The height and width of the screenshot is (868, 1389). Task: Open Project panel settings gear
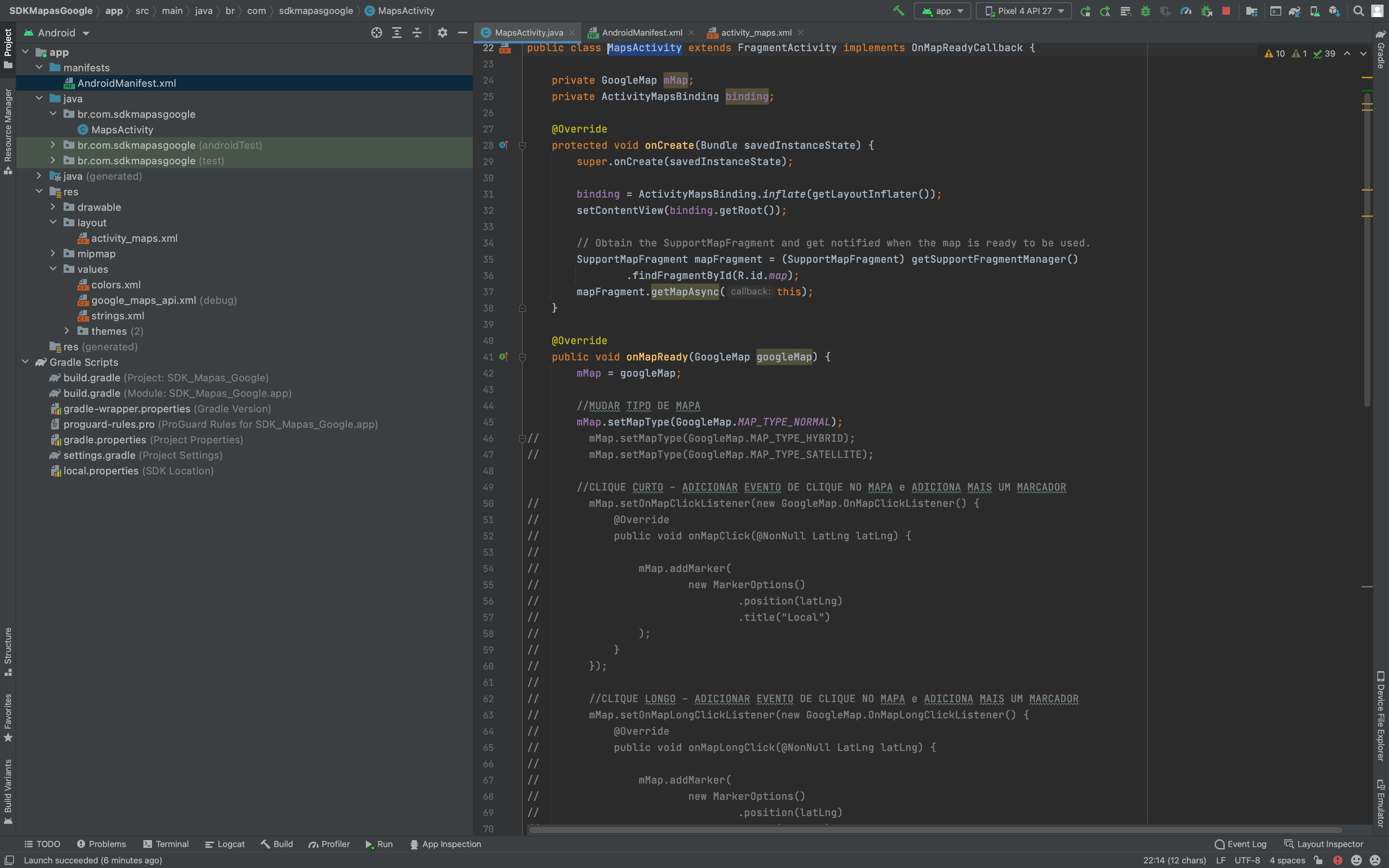[442, 33]
